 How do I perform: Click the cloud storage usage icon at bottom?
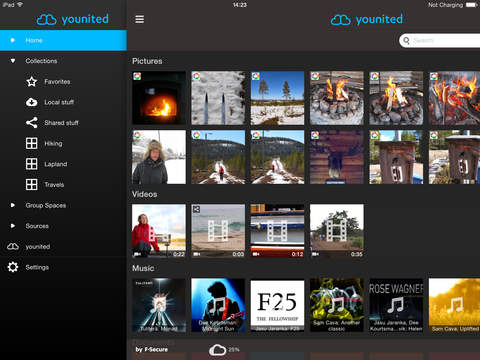click(x=217, y=350)
